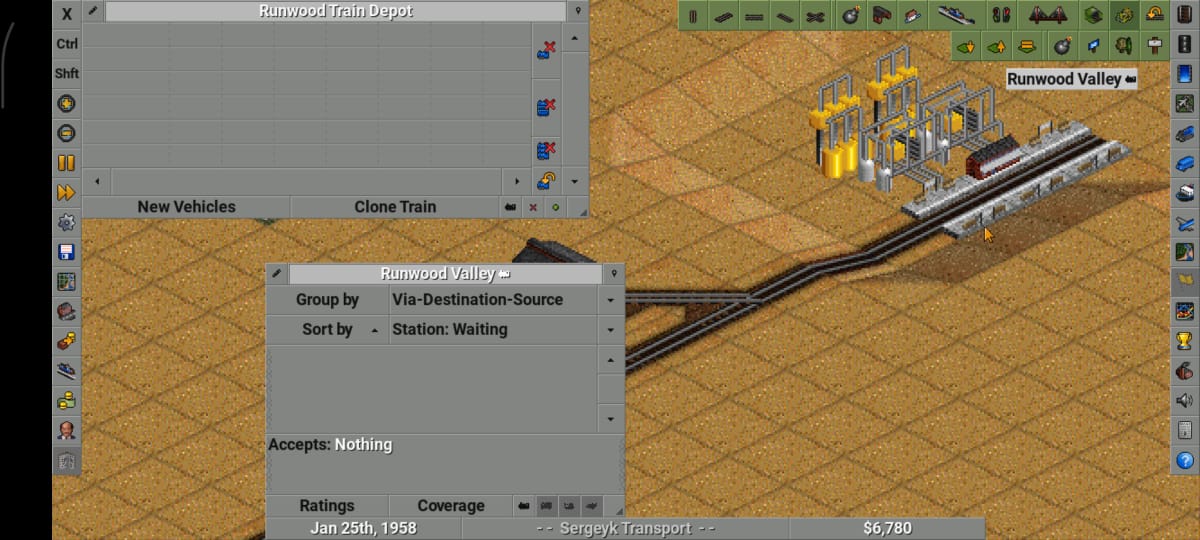Select the build railway station tool
Screen dimensions: 1200x540
point(958,15)
